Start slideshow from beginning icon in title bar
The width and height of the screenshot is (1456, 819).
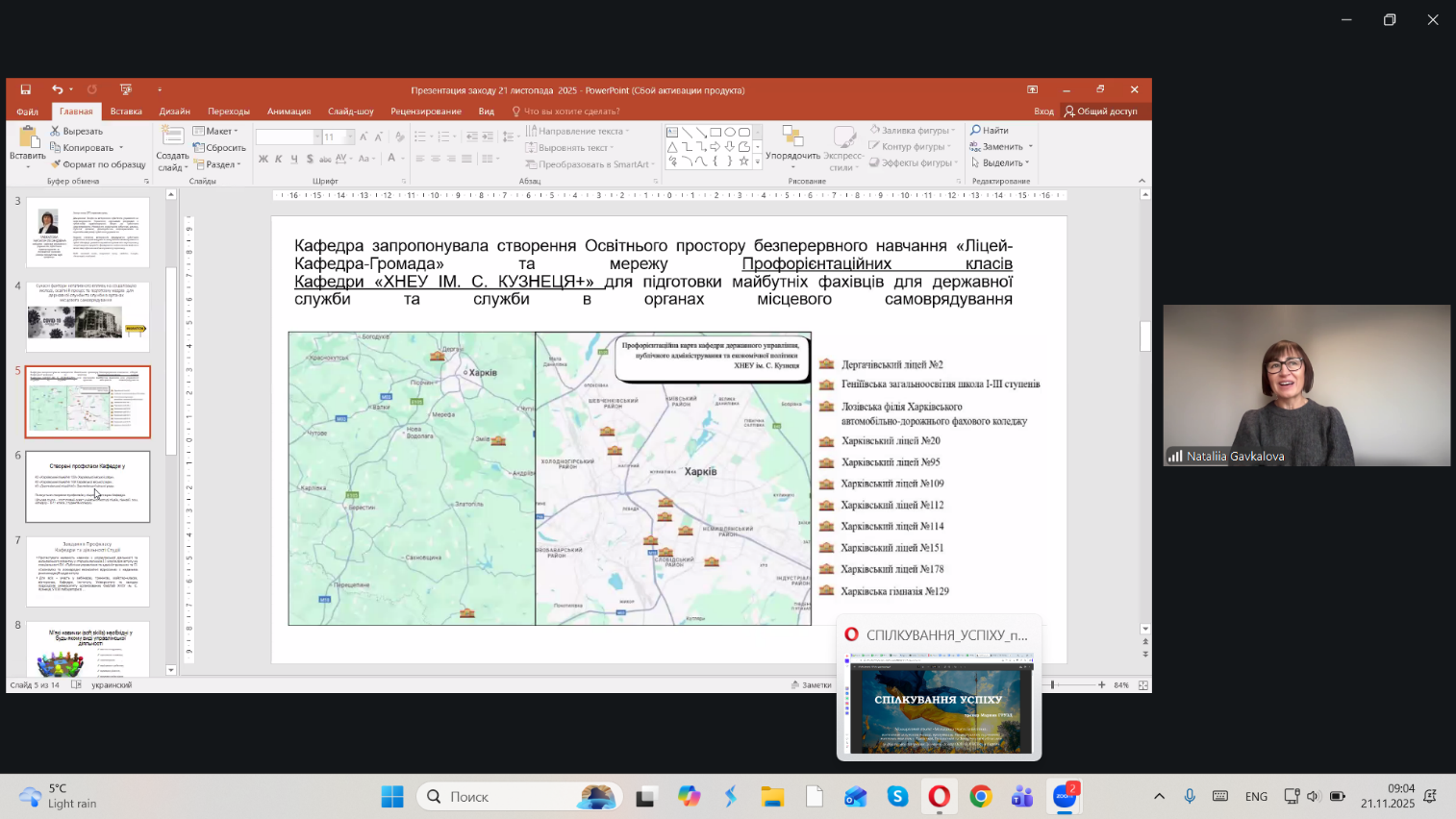coord(126,89)
